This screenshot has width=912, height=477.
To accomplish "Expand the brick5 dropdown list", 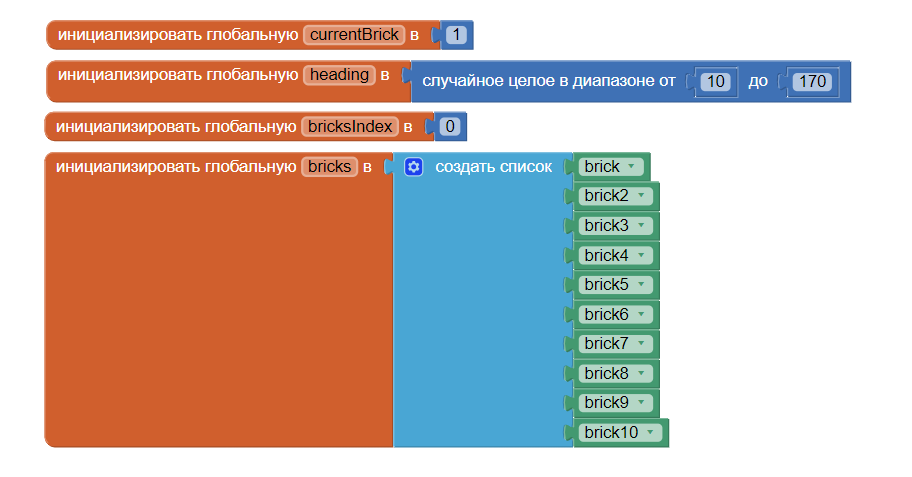I will (639, 285).
